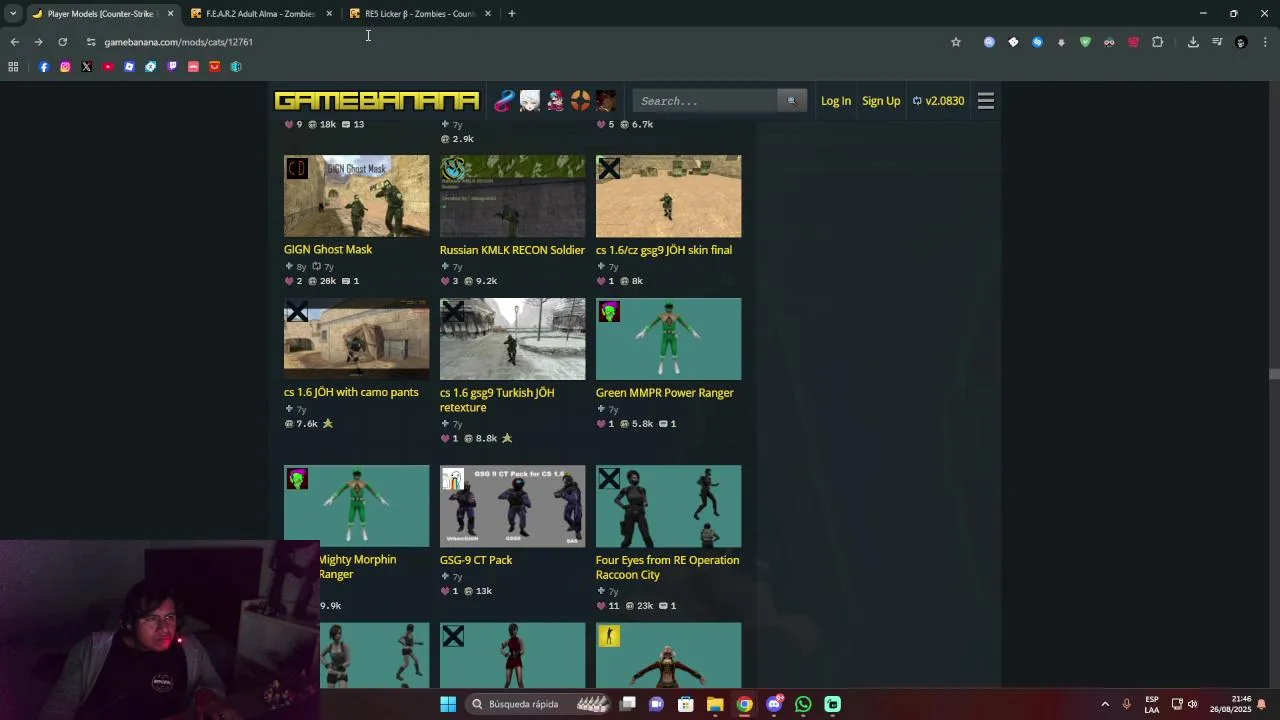Open cs 1.6 gsg9 Turkish JÖH retexture

(x=497, y=400)
